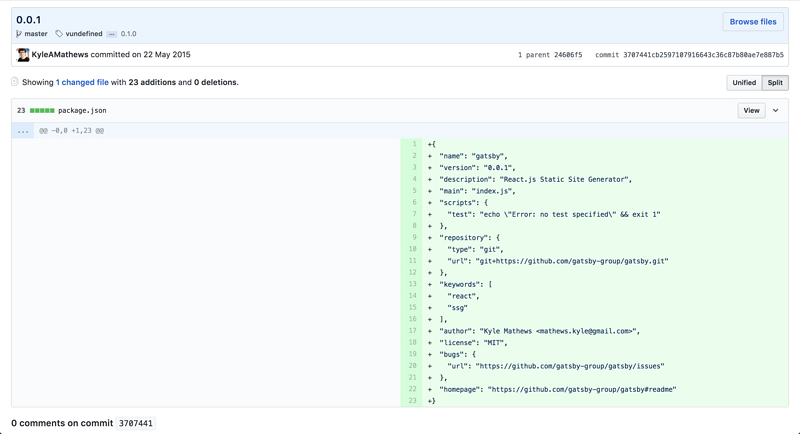
Task: Click line number 1 in diff
Action: pos(414,144)
